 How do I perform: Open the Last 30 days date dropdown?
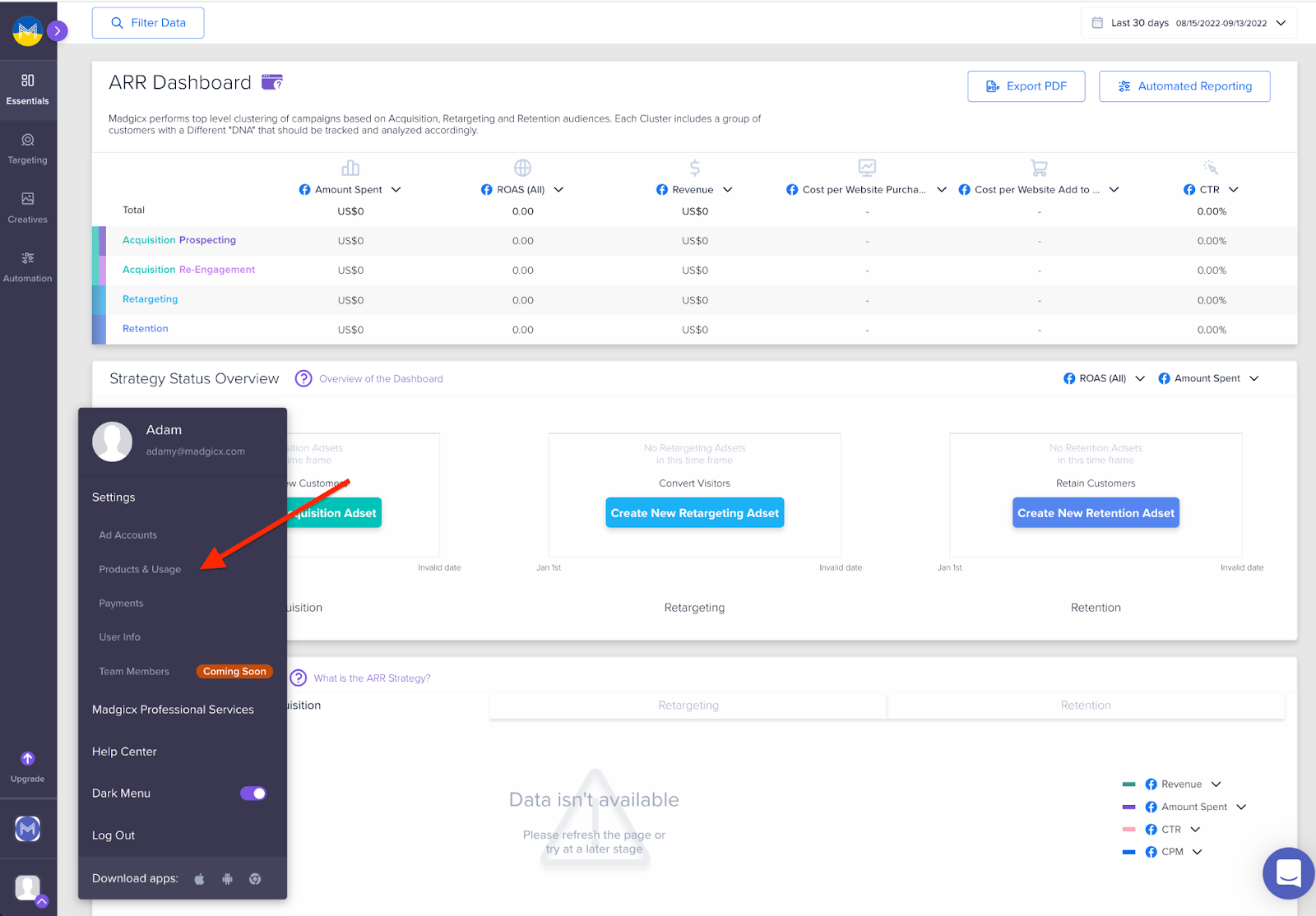point(1189,23)
